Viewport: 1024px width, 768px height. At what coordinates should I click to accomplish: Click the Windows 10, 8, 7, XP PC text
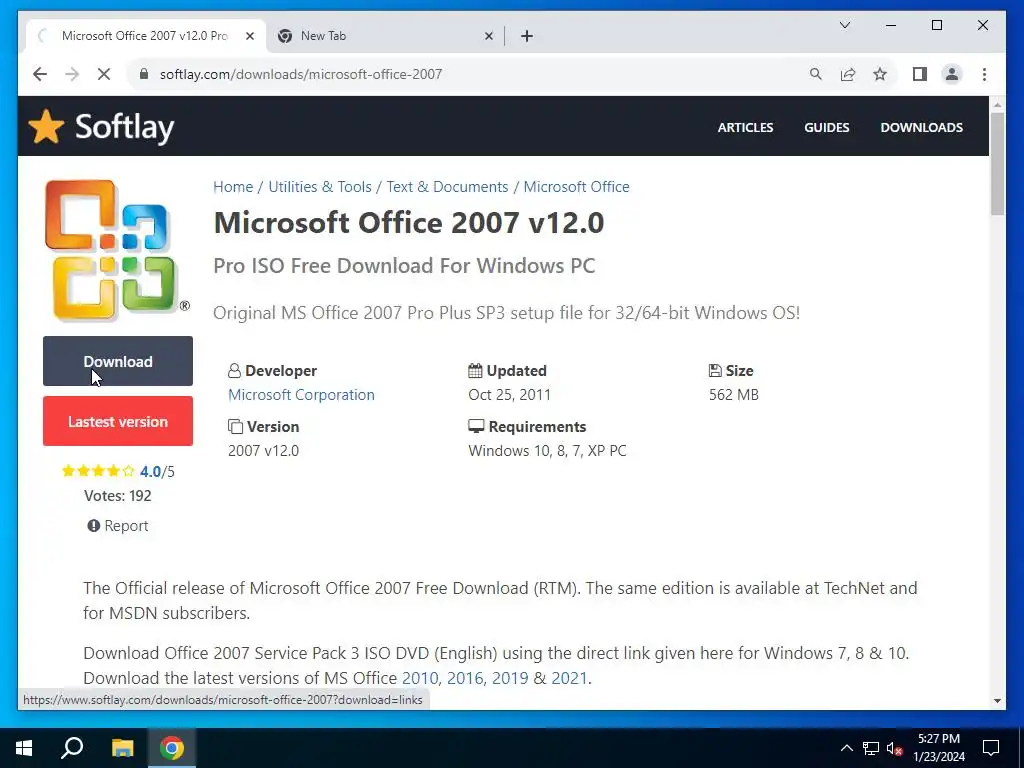coord(547,451)
